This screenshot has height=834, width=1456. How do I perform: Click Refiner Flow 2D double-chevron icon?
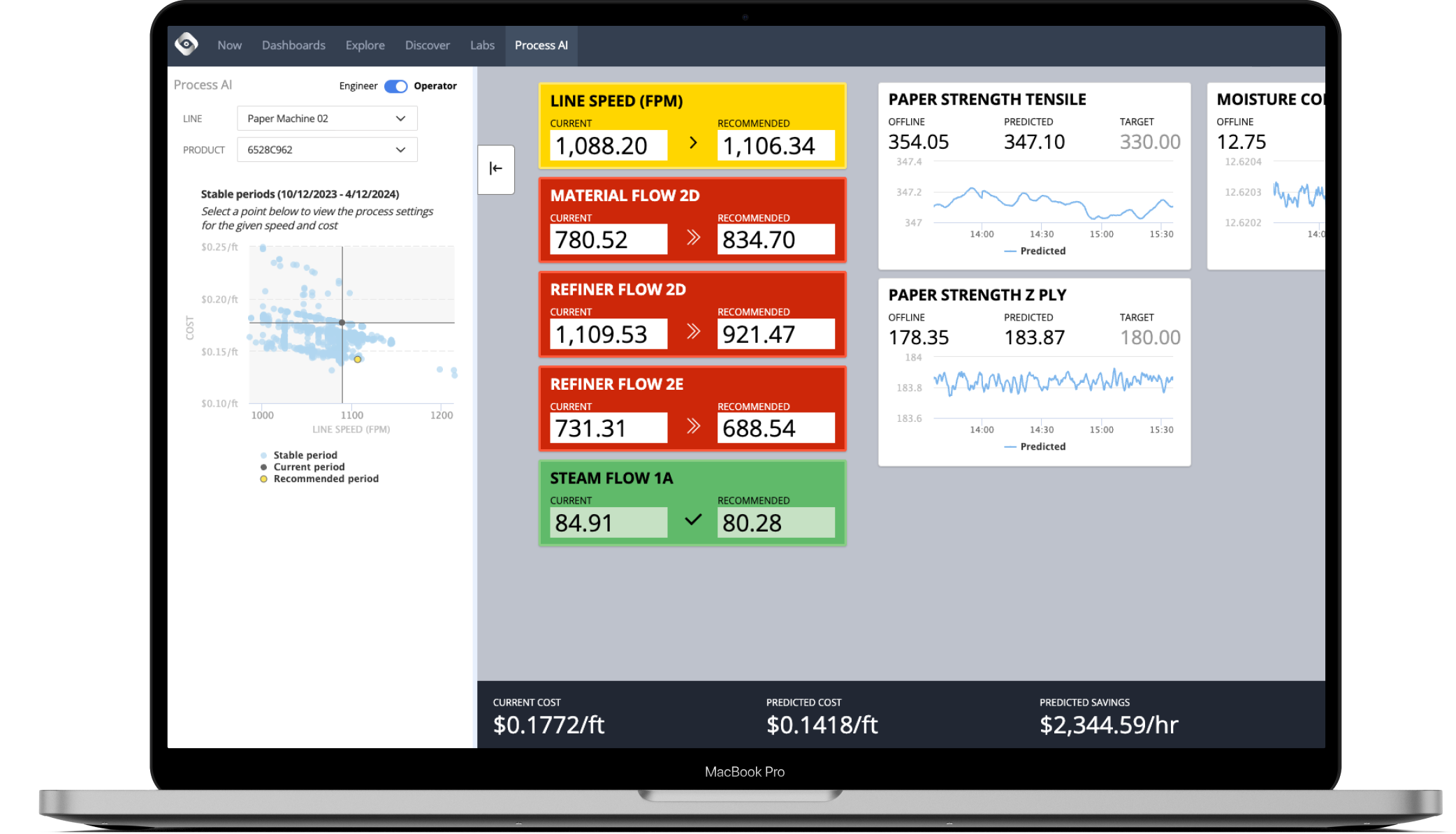pyautogui.click(x=693, y=332)
